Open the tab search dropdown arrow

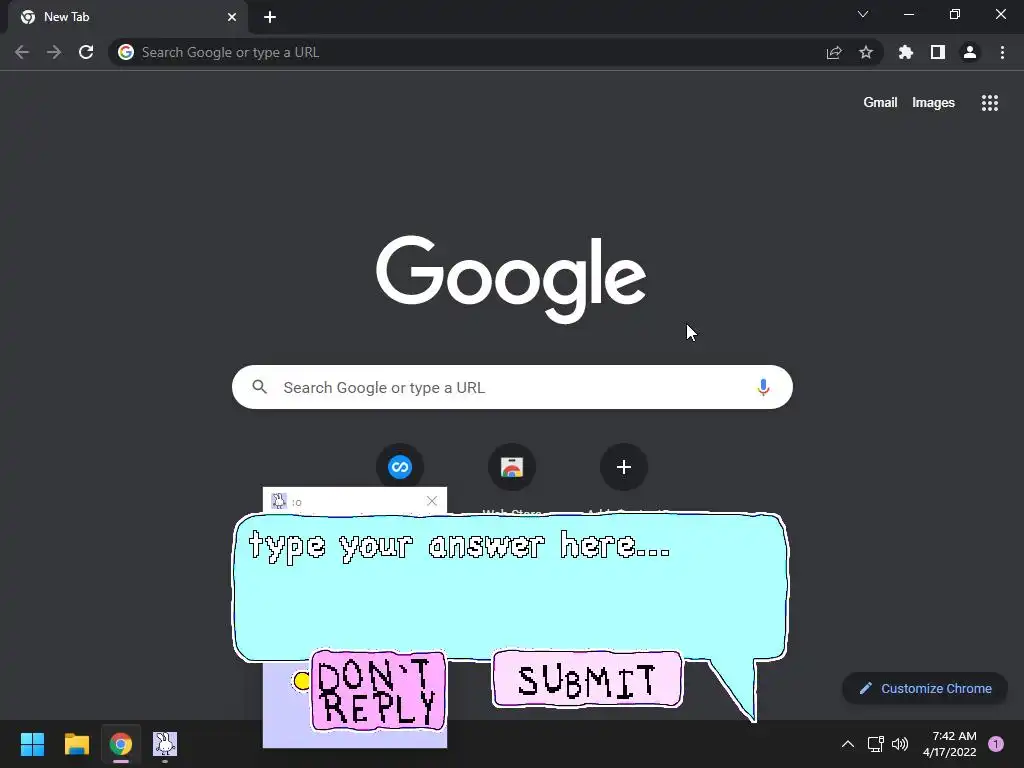tap(863, 14)
